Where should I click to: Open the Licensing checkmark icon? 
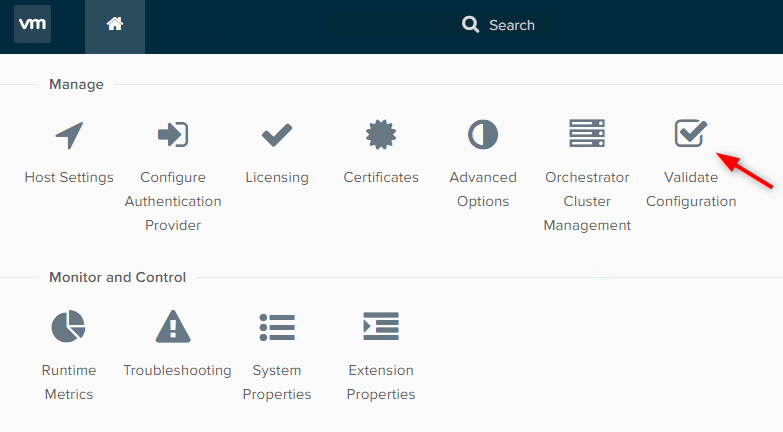pyautogui.click(x=277, y=135)
